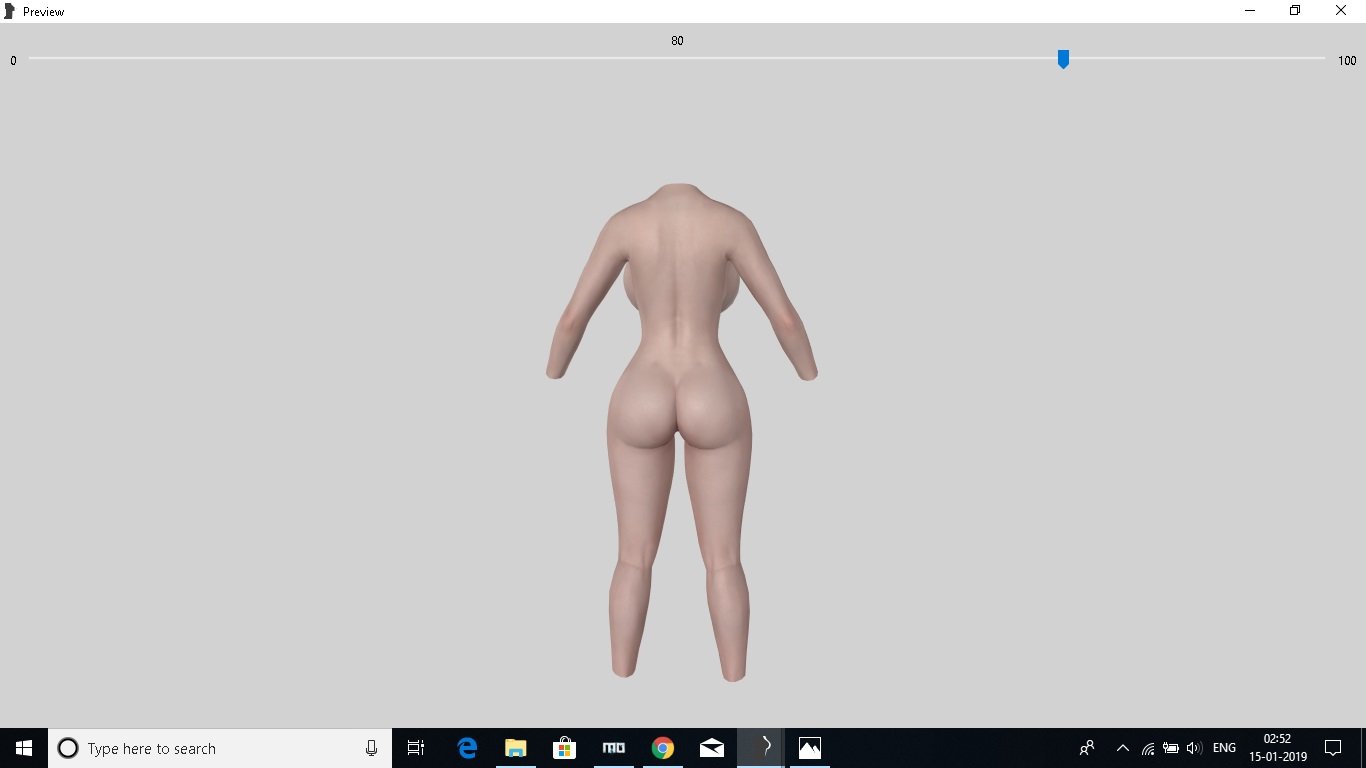Click the weight slider handle at 80
The height and width of the screenshot is (768, 1366).
[x=1063, y=60]
